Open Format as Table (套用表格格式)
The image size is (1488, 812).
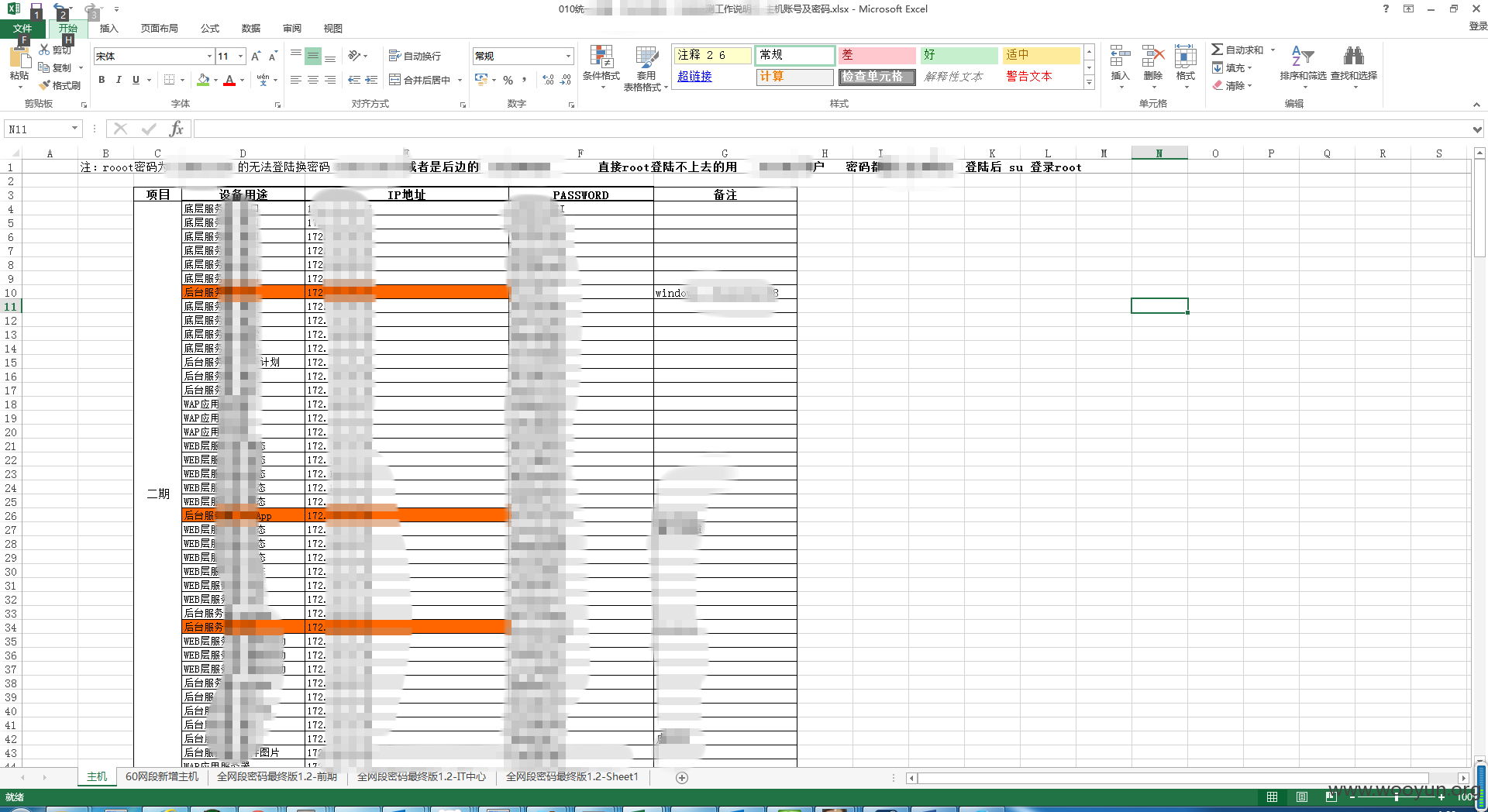(646, 68)
